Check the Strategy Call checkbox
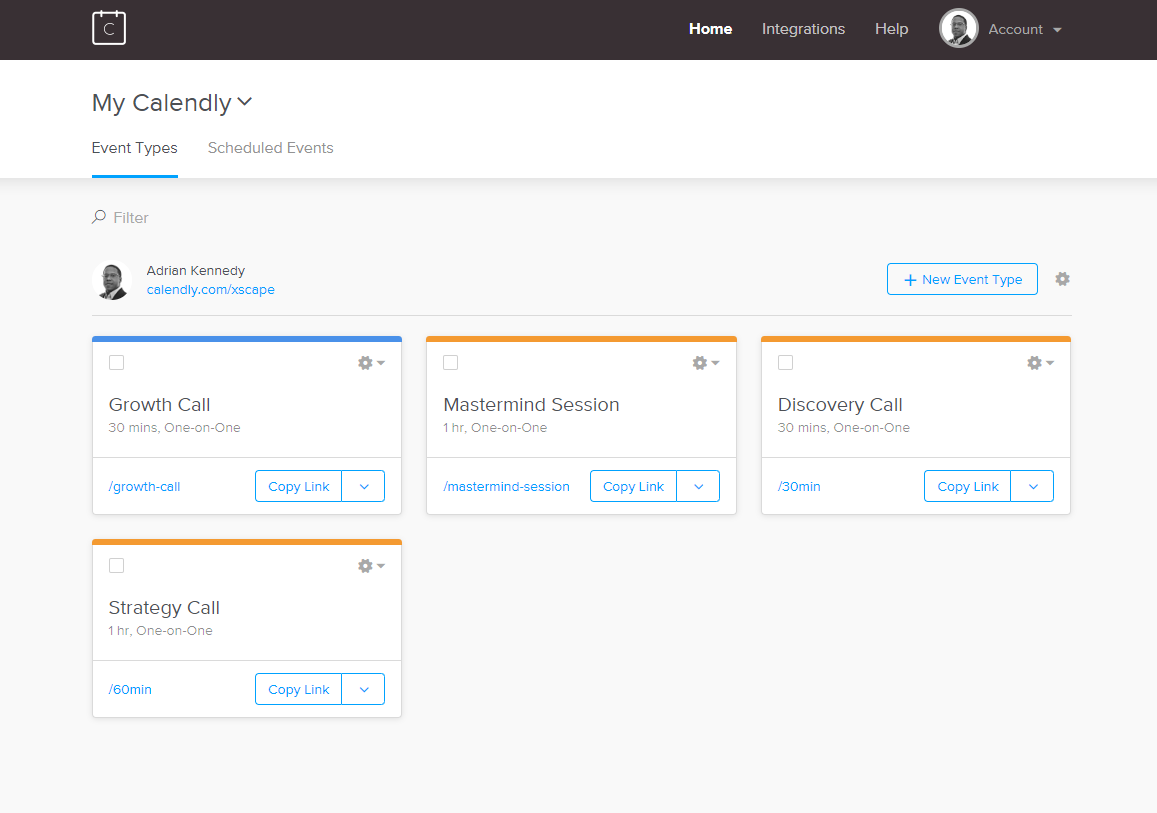 point(117,565)
